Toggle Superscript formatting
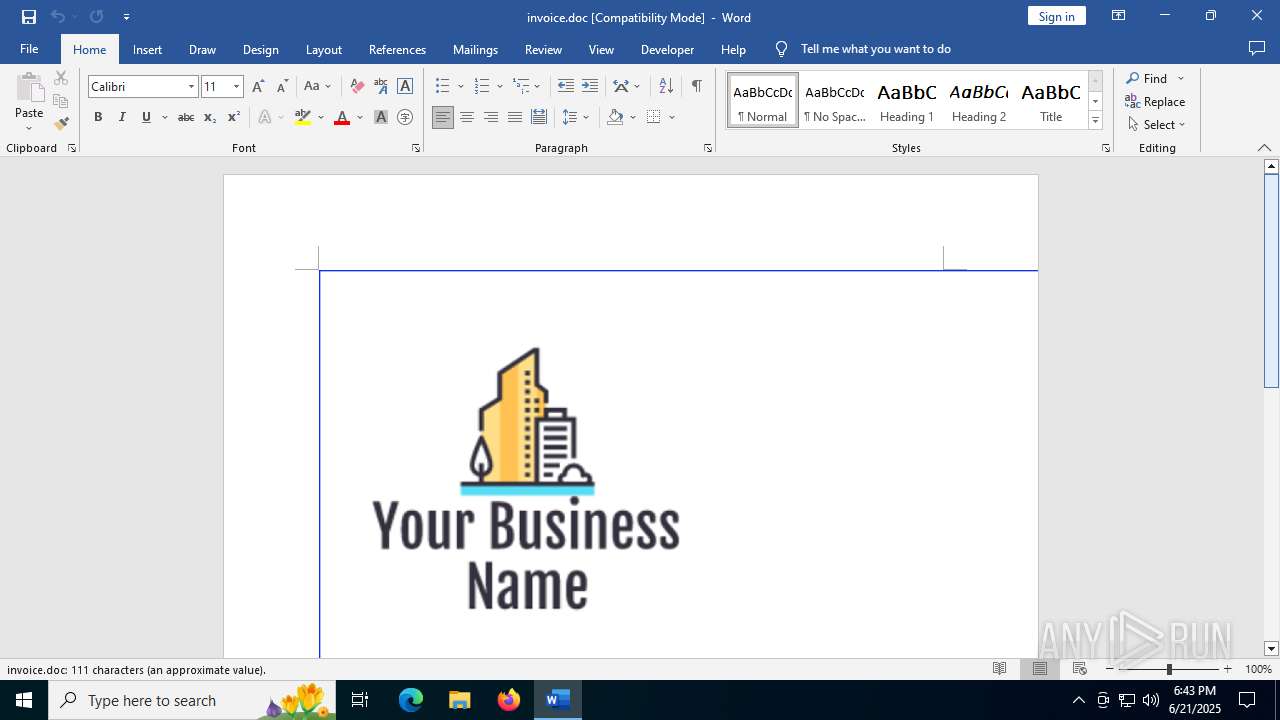The width and height of the screenshot is (1280, 720). click(x=234, y=117)
